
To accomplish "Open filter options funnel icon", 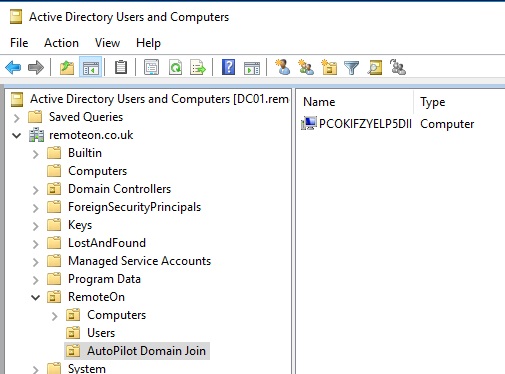I will [x=351, y=68].
